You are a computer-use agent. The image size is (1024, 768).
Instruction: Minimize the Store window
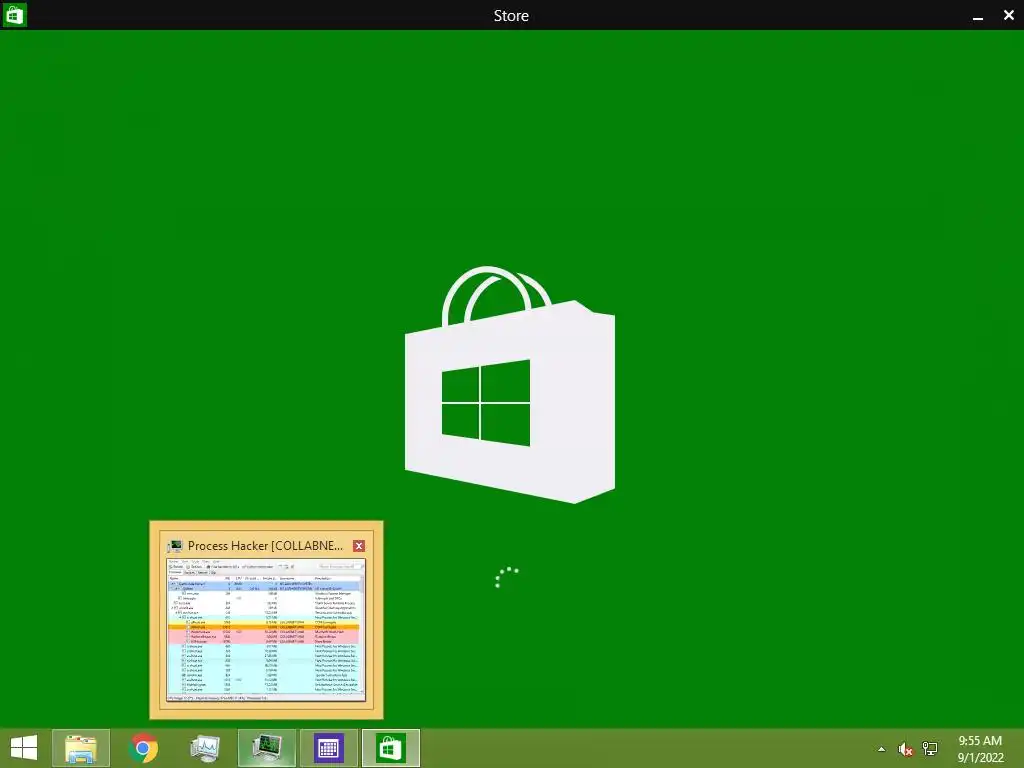[x=978, y=16]
